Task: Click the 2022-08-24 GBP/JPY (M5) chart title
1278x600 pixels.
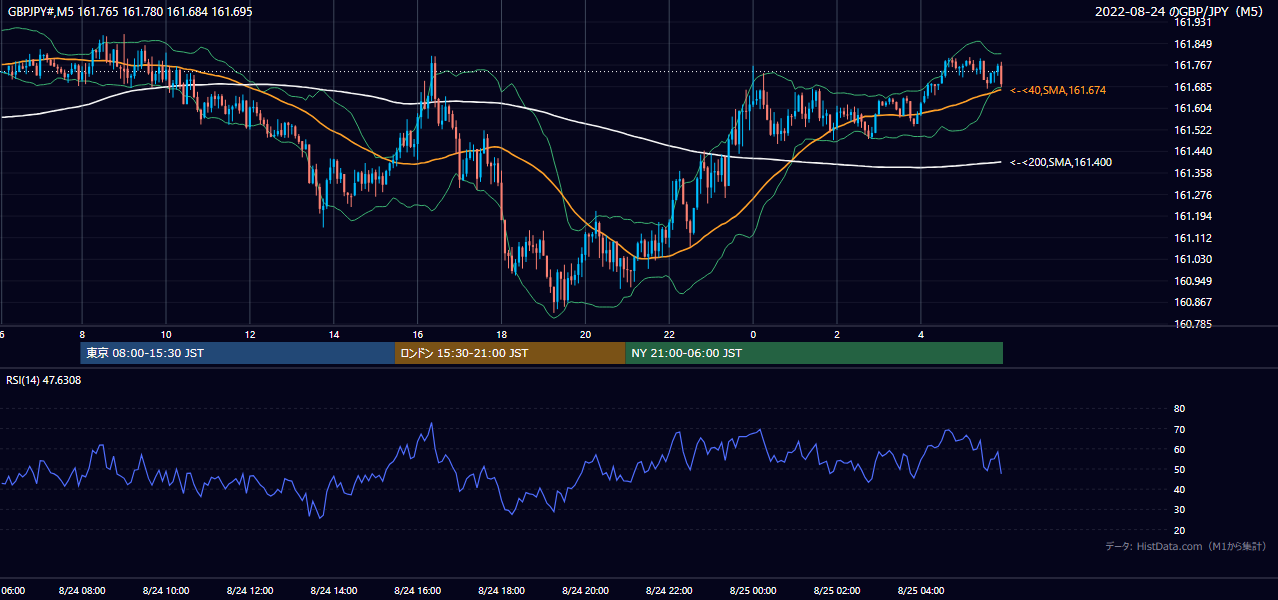Action: (x=1179, y=12)
